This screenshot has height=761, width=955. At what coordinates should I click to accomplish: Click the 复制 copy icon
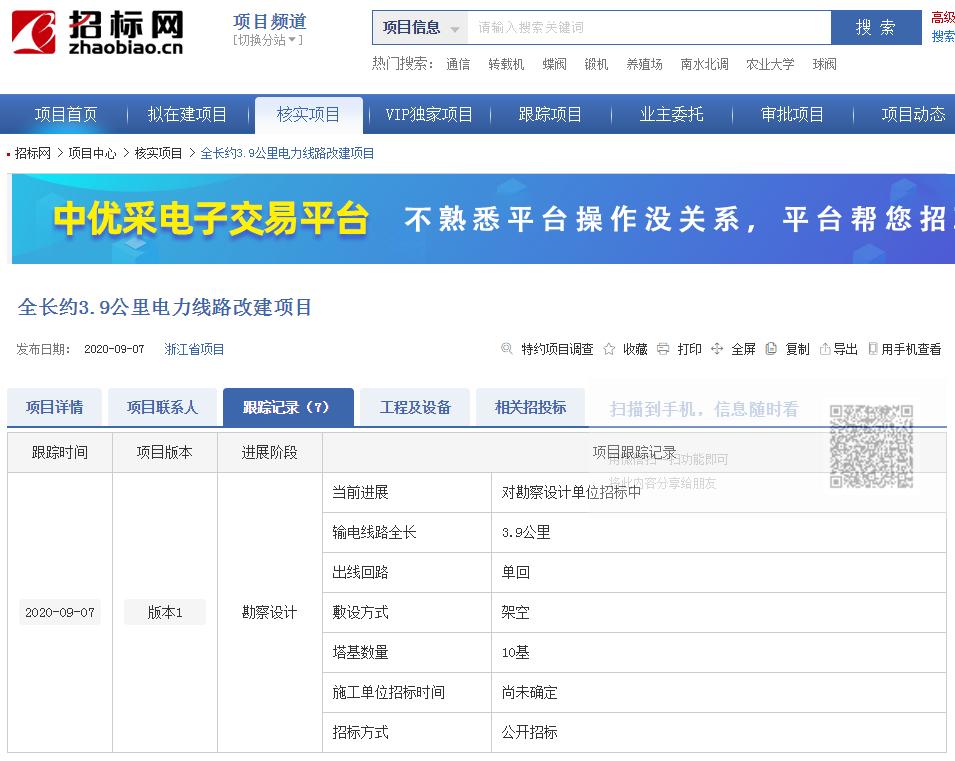770,349
